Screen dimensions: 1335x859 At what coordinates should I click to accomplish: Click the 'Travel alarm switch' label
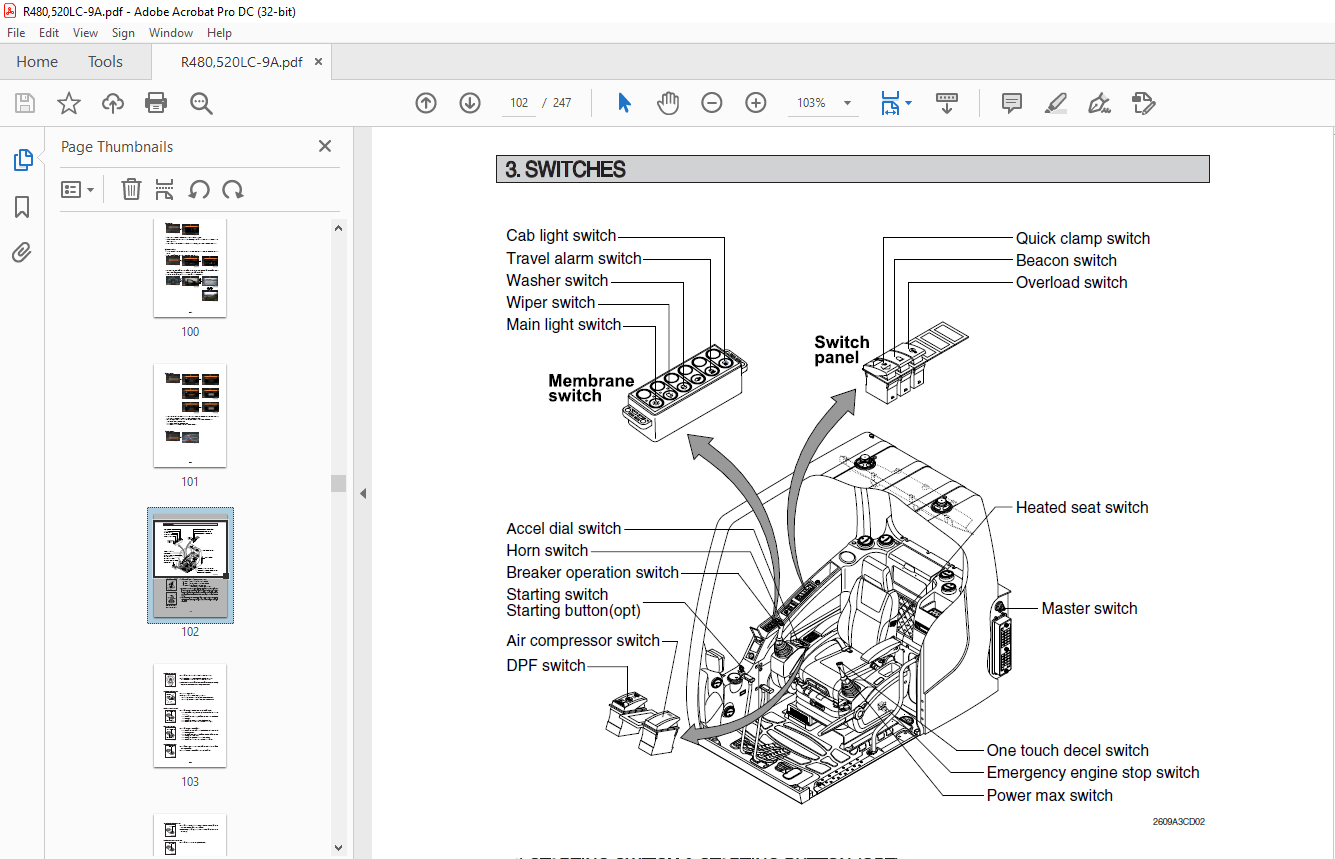(574, 258)
